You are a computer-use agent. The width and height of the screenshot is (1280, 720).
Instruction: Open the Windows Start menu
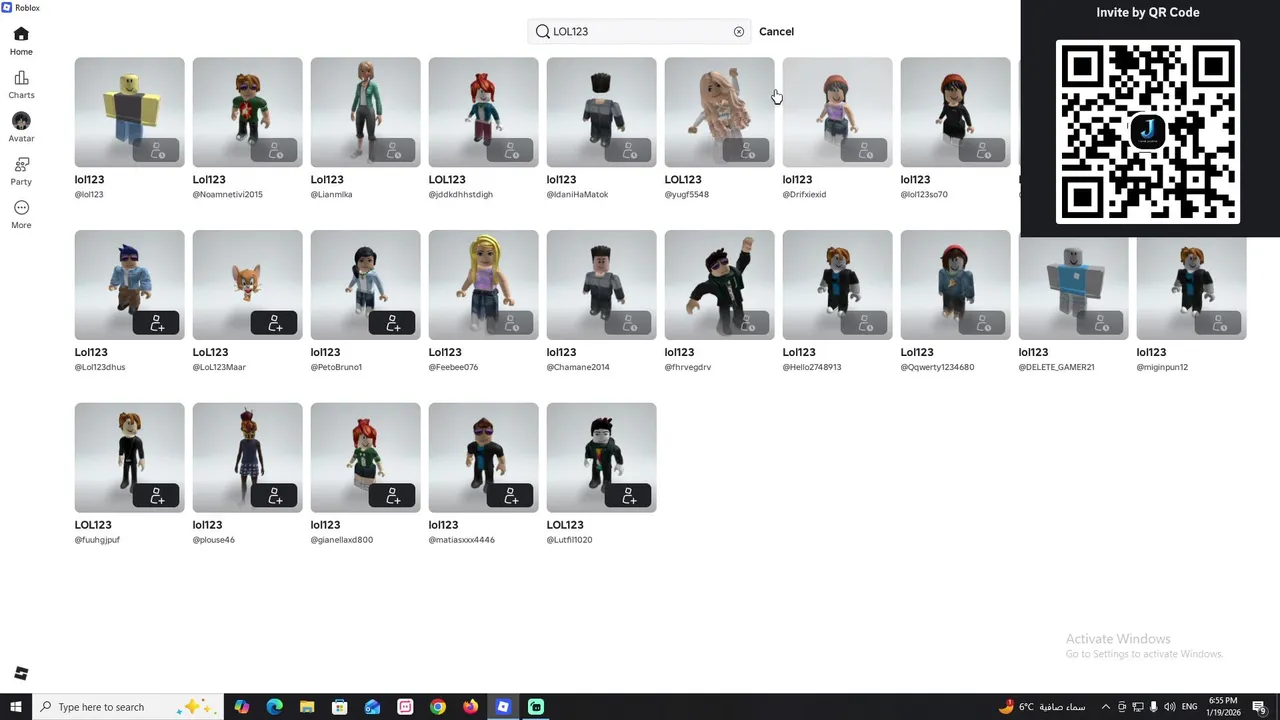click(15, 707)
